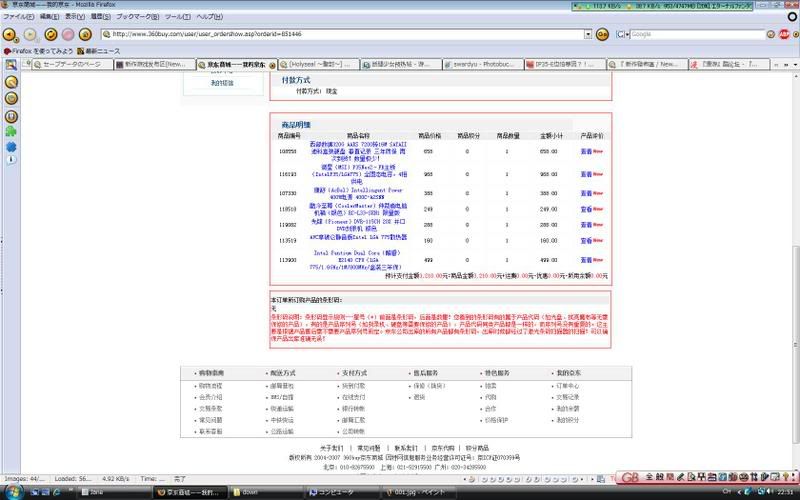Open the Home page button
This screenshot has height=500, width=800.
click(85, 34)
